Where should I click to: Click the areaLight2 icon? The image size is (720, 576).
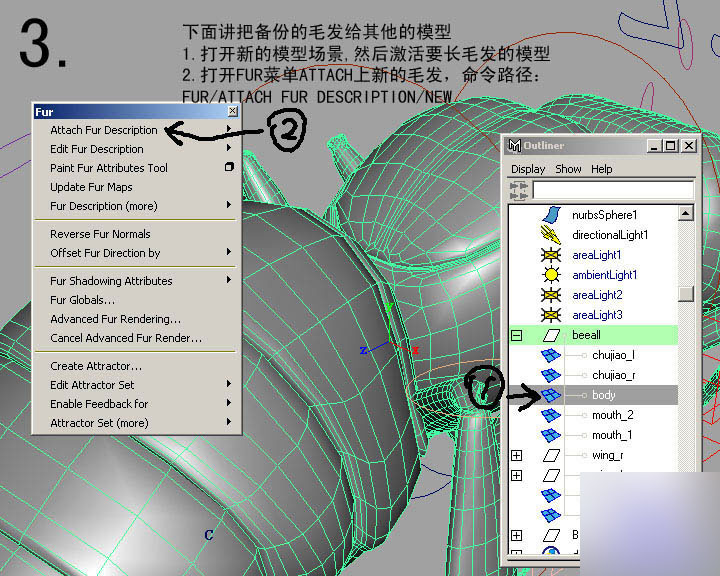point(551,295)
